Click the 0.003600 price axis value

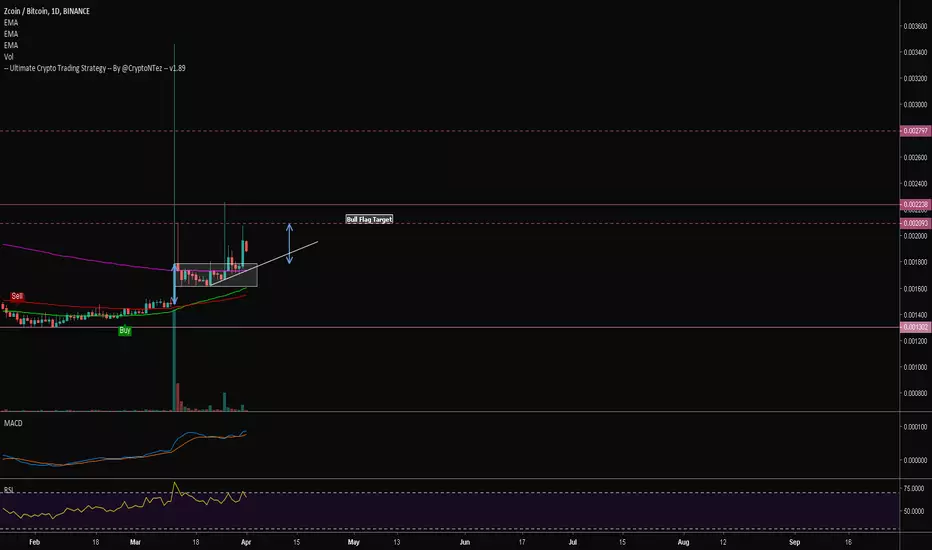915,26
